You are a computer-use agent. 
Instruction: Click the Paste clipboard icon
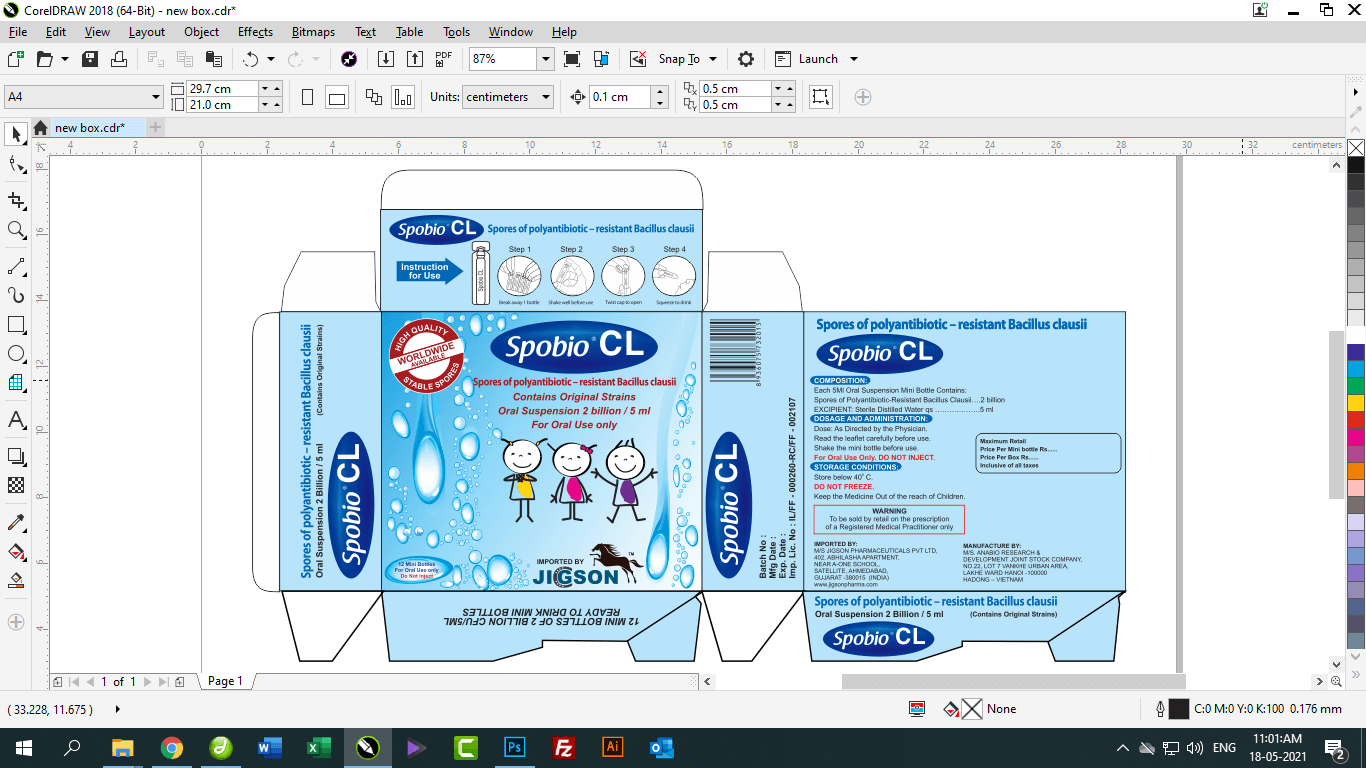(213, 59)
